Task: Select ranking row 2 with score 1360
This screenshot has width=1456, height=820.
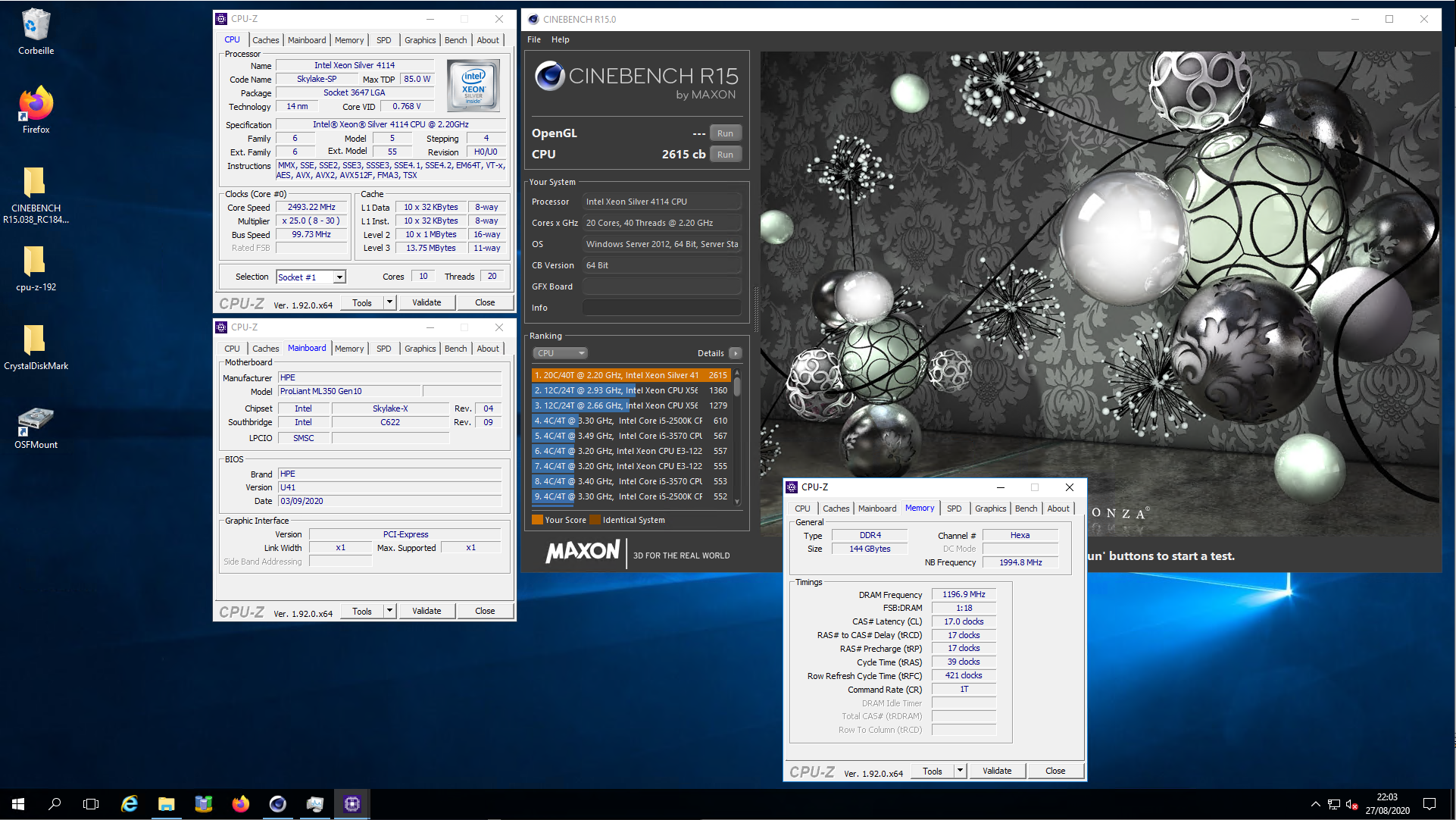Action: tap(631, 390)
